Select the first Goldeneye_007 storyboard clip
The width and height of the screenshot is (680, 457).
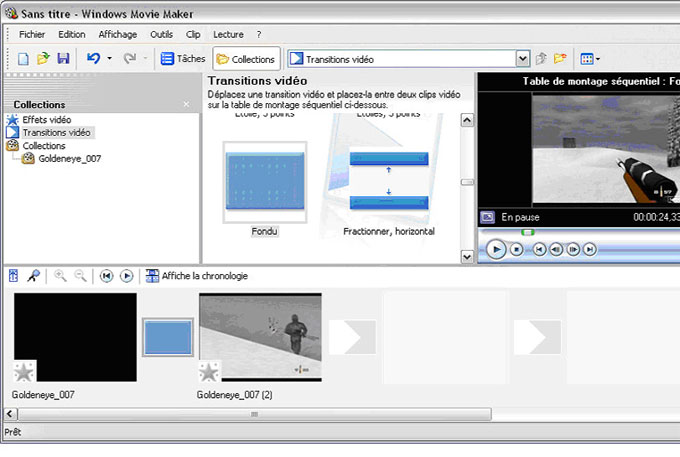[75, 337]
